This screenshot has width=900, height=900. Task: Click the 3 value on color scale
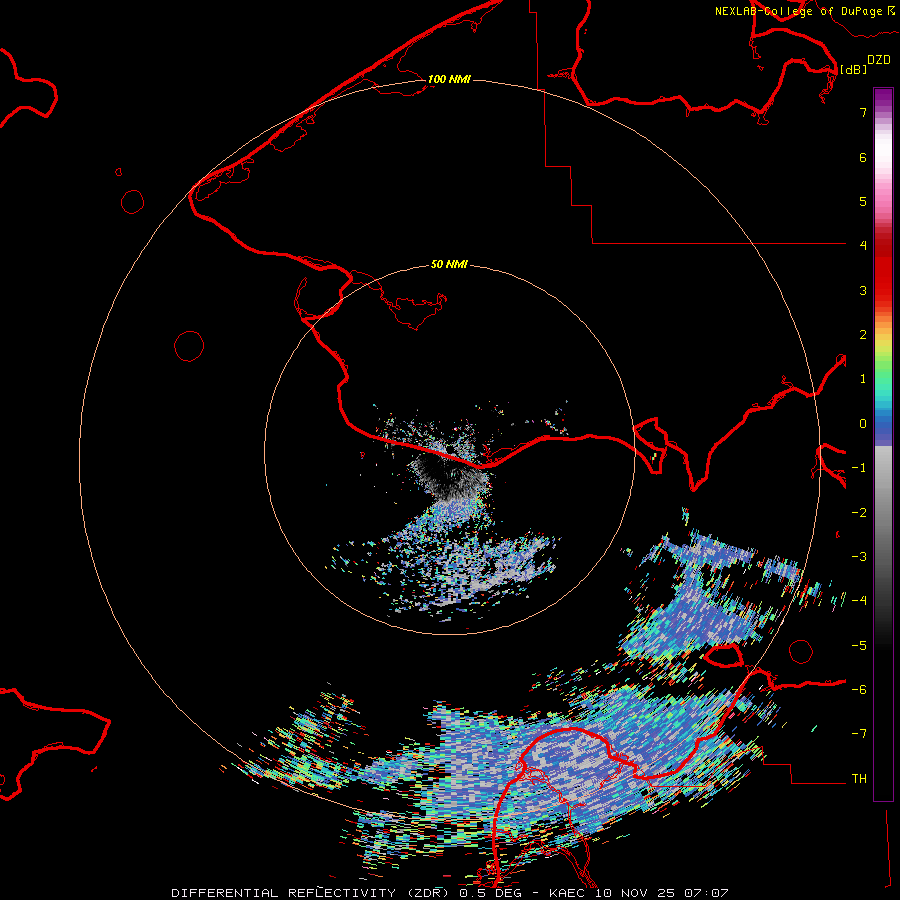pyautogui.click(x=863, y=290)
